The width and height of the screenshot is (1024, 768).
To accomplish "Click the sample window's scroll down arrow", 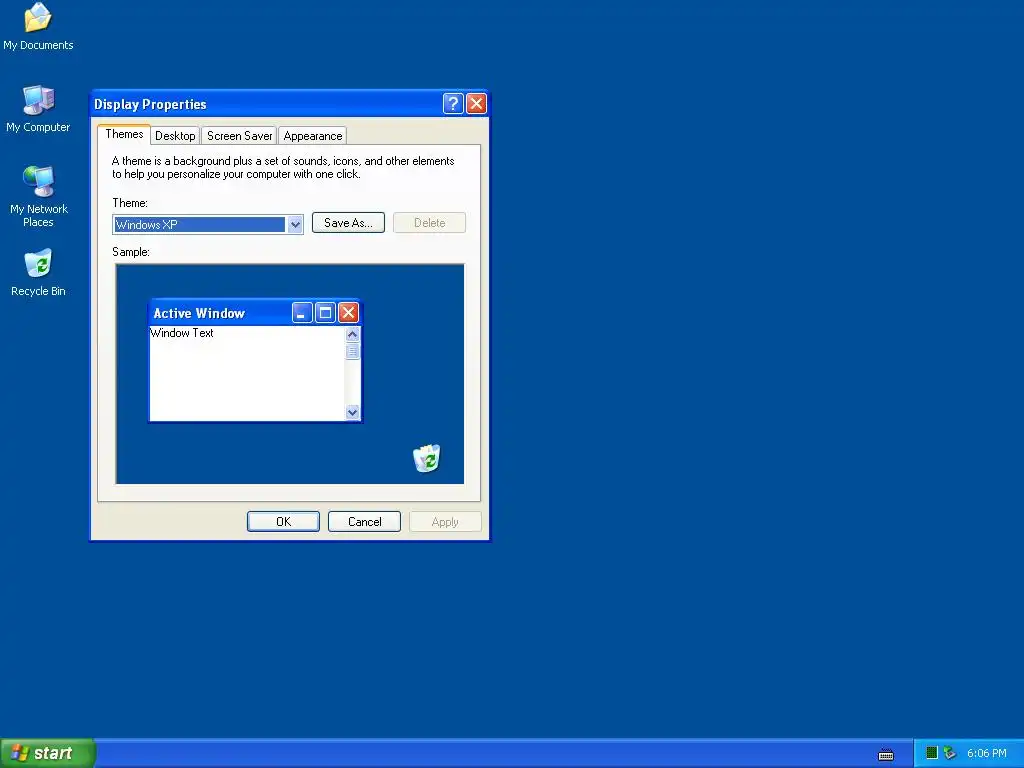I will (353, 412).
